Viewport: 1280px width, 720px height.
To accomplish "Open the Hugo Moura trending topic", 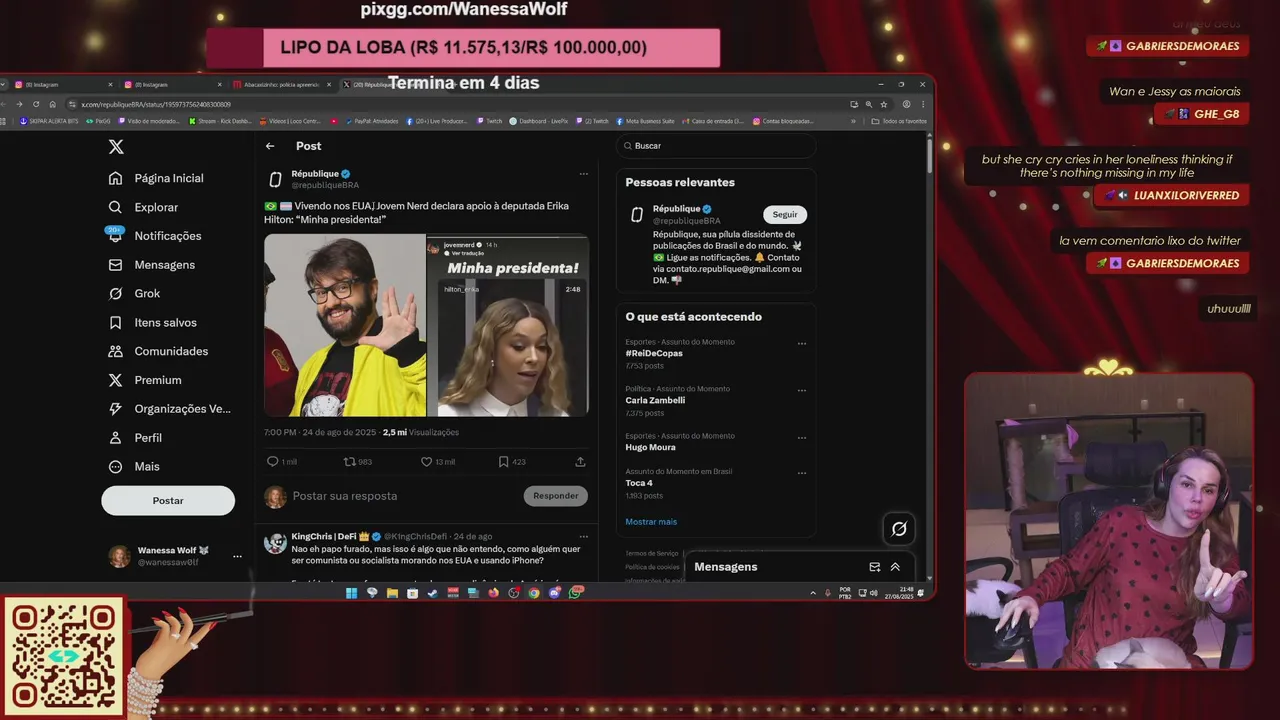I will 650,447.
